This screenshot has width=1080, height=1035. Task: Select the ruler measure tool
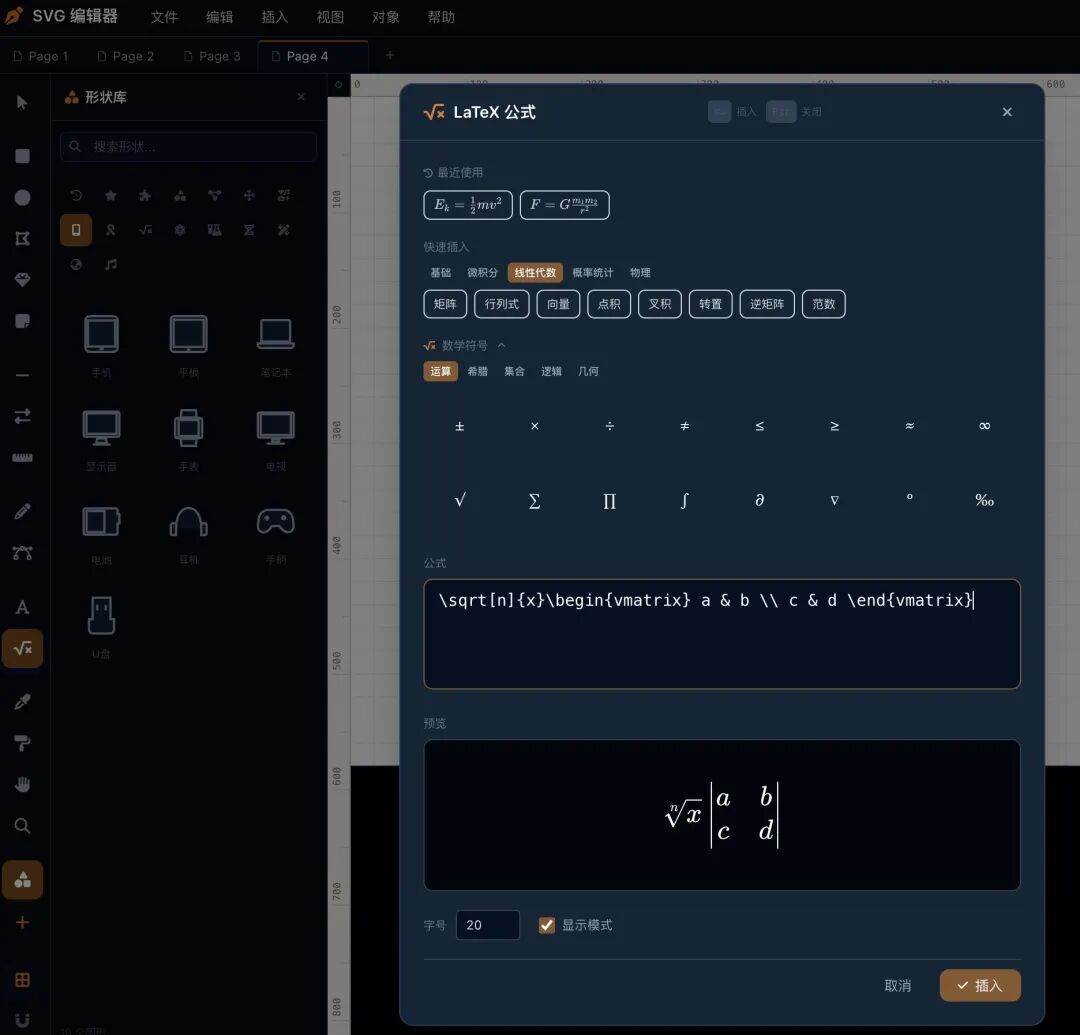click(22, 458)
